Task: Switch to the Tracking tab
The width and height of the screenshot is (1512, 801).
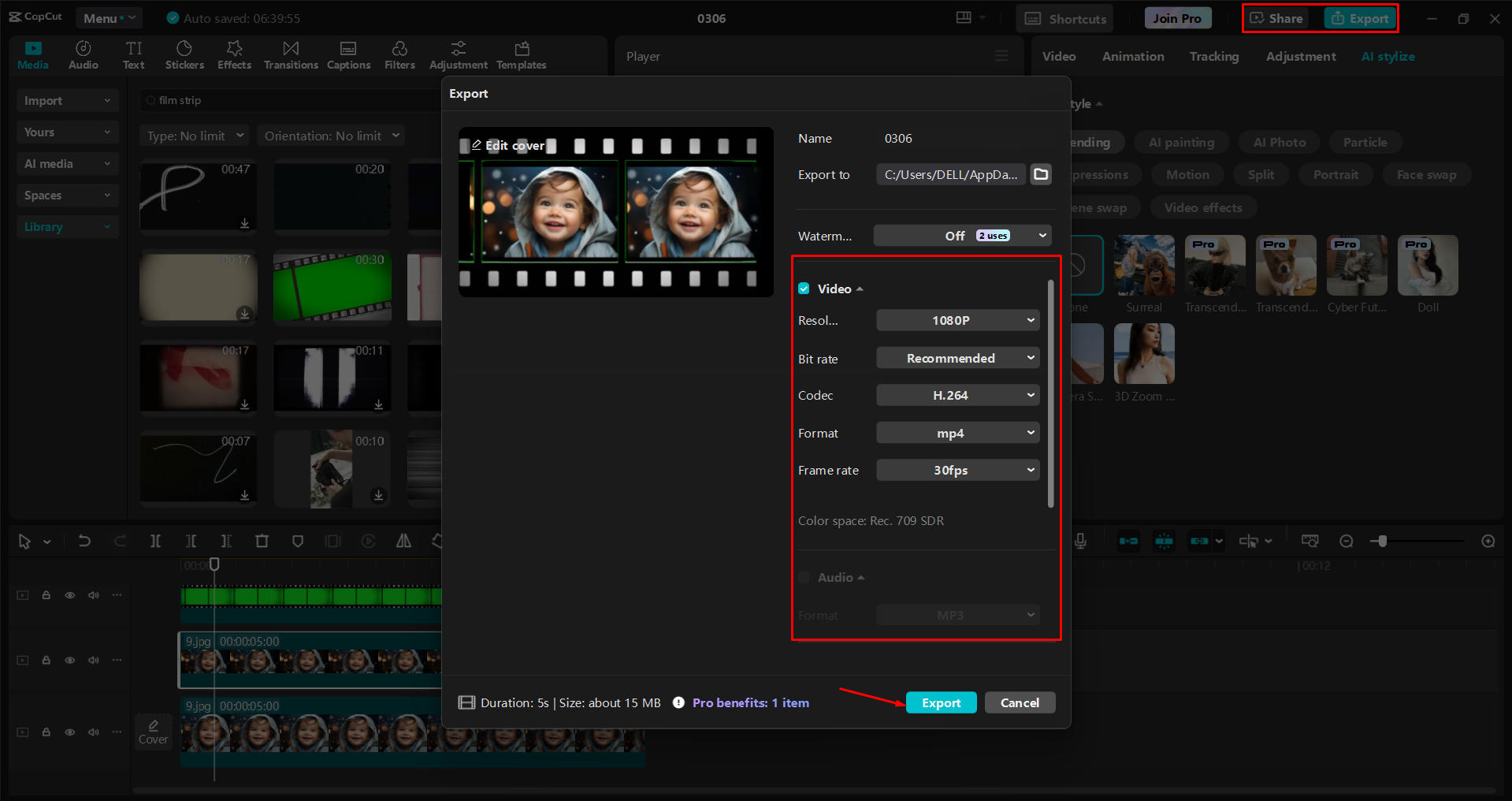Action: click(x=1213, y=56)
